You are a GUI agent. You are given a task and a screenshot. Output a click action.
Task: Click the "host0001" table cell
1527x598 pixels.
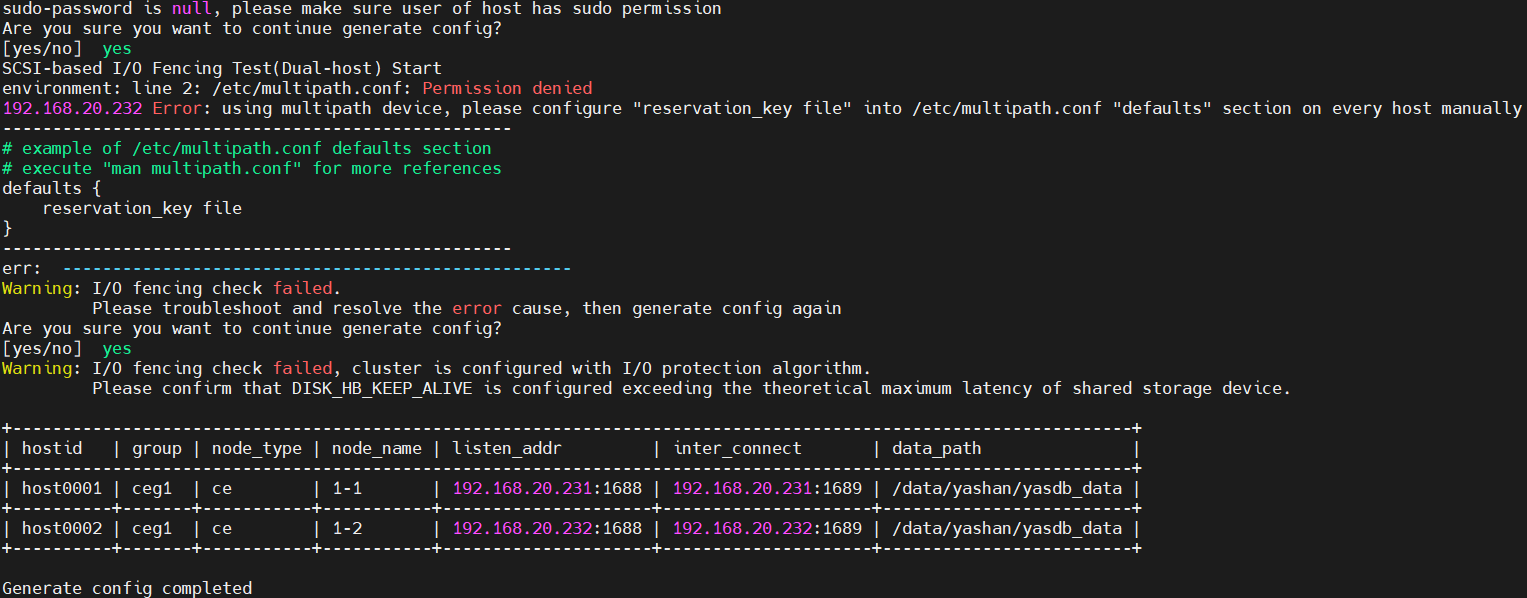[x=62, y=488]
